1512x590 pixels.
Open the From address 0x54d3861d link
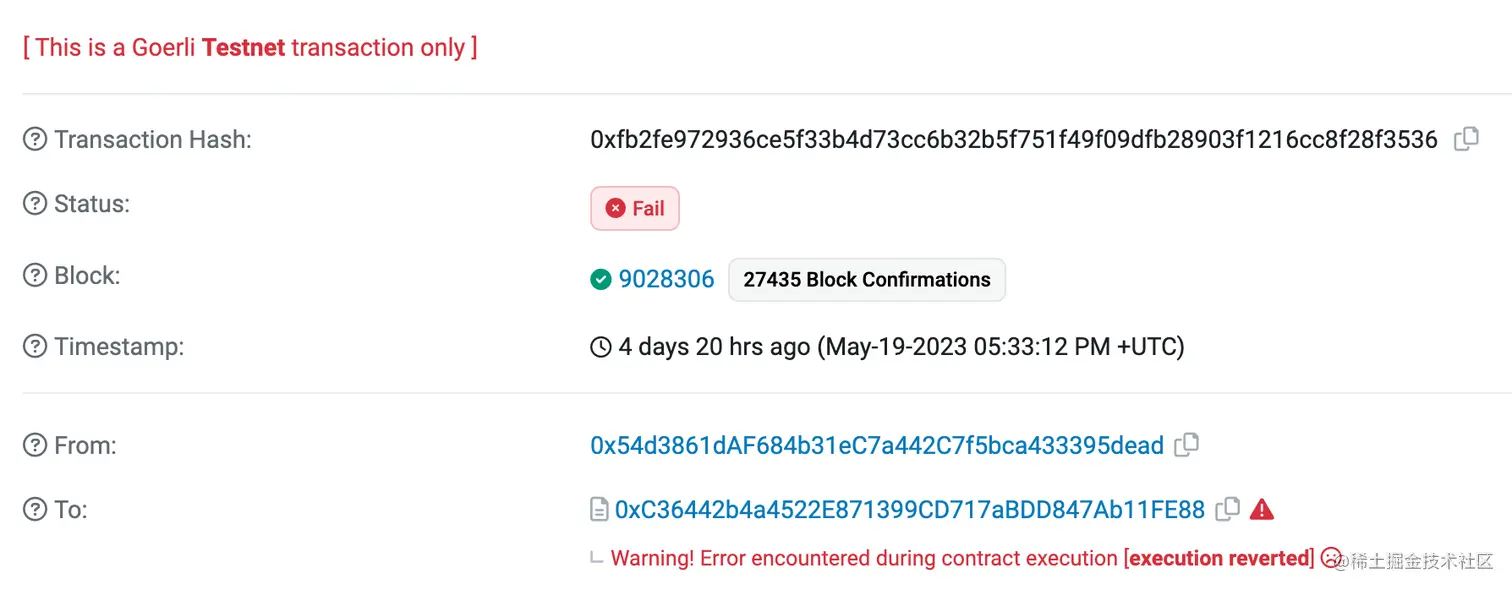tap(877, 445)
